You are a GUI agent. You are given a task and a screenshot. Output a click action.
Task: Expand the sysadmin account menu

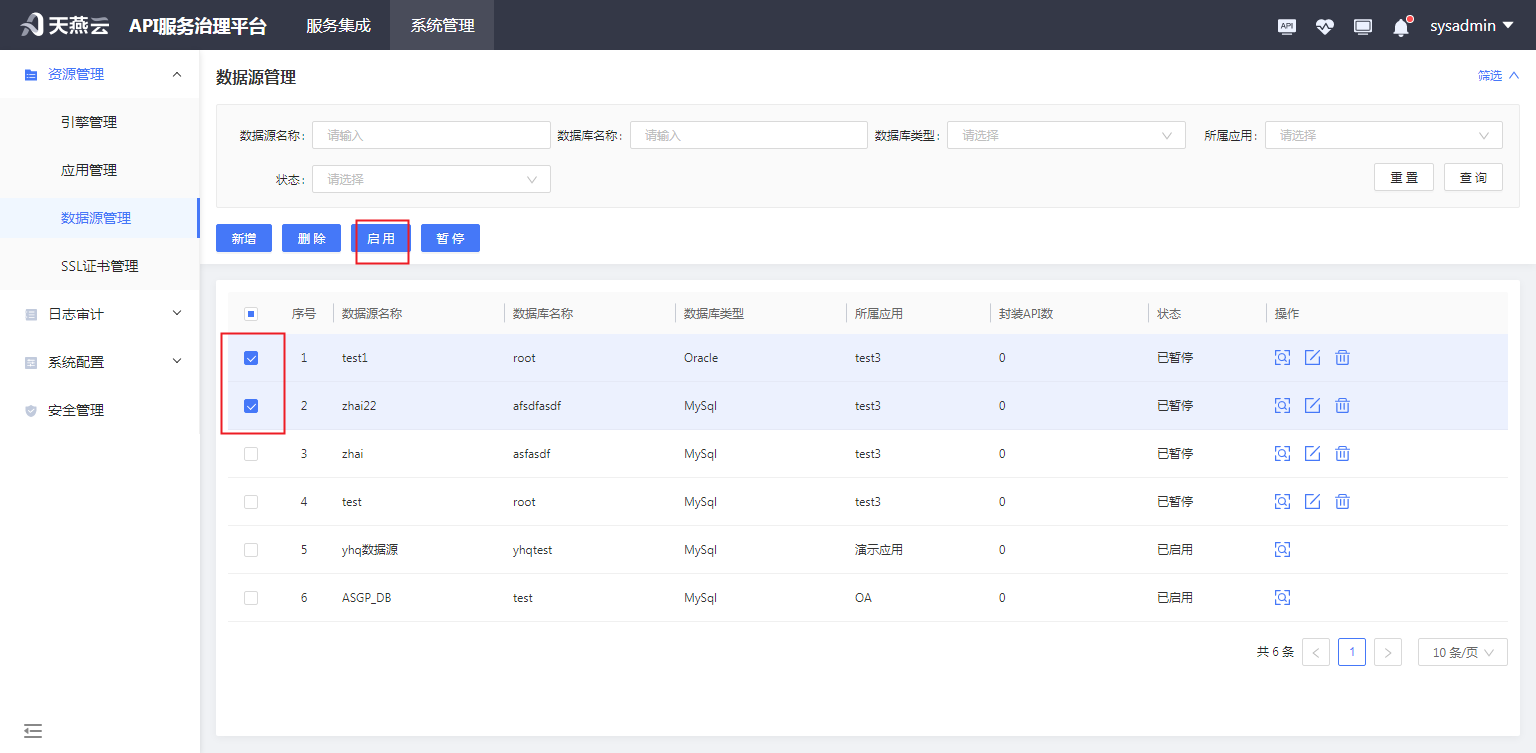coord(1471,25)
